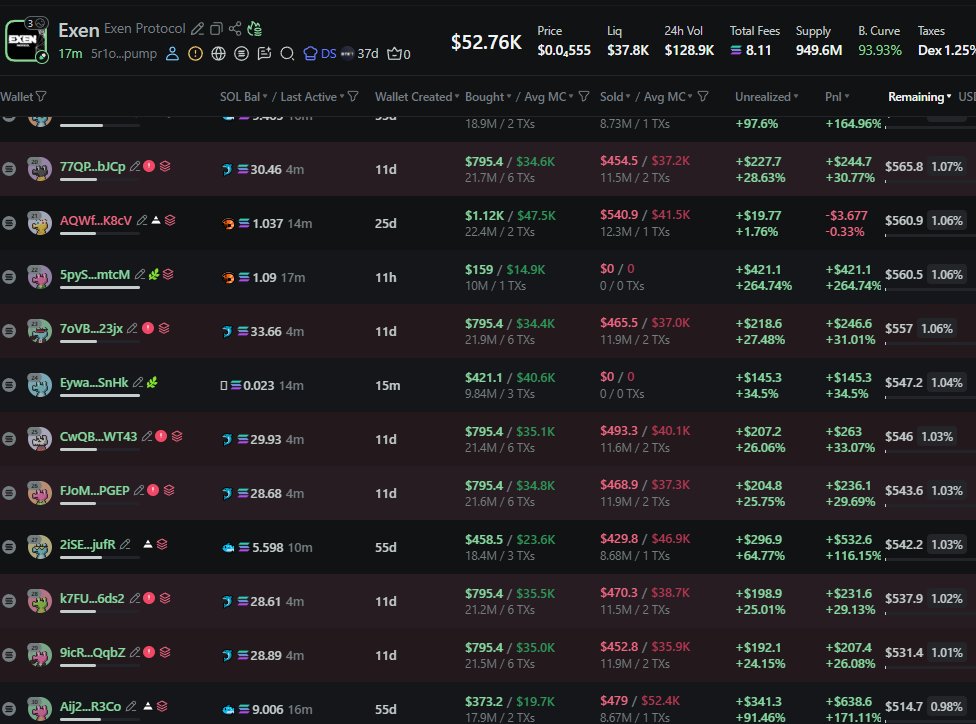Open the globe website icon in header

[219, 53]
